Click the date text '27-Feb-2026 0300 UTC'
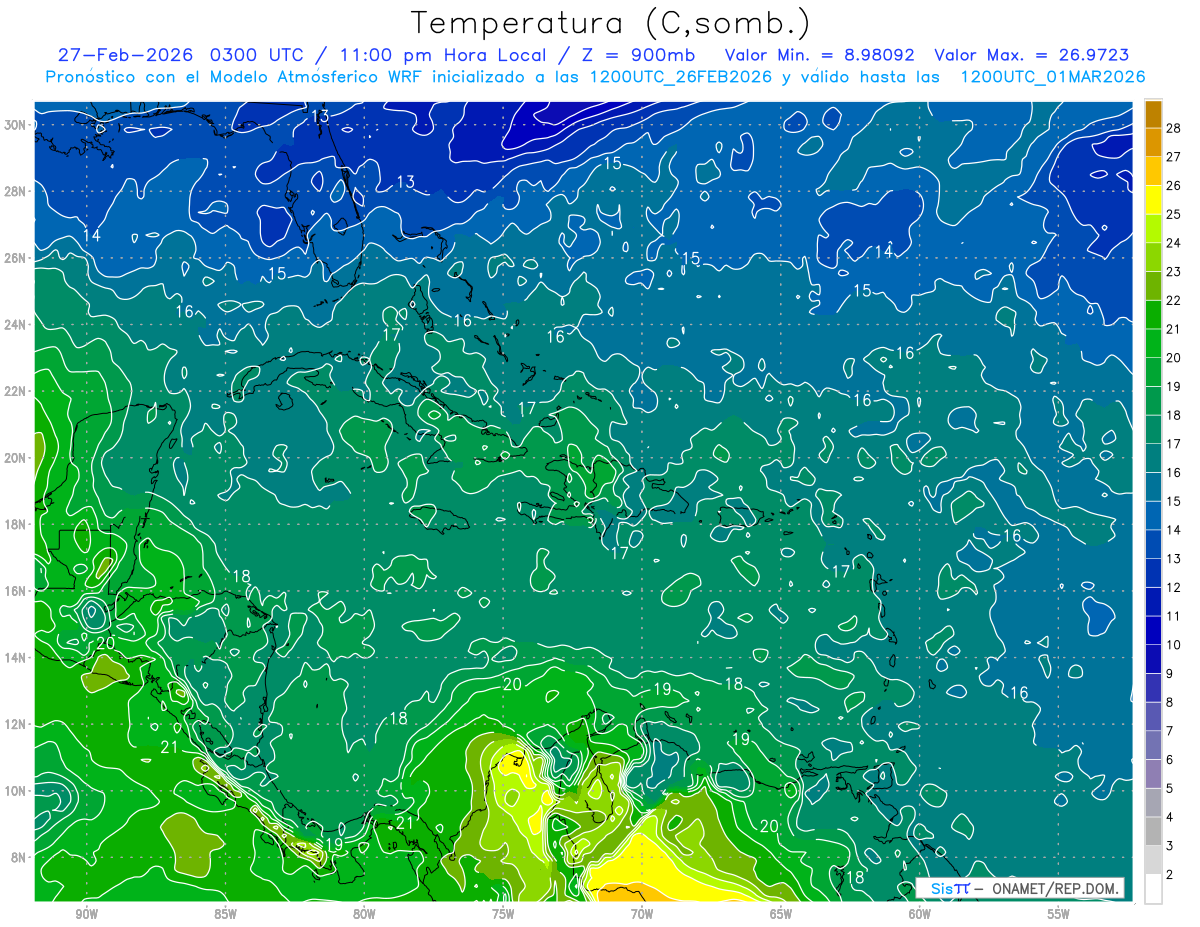The image size is (1200, 927). [180, 55]
